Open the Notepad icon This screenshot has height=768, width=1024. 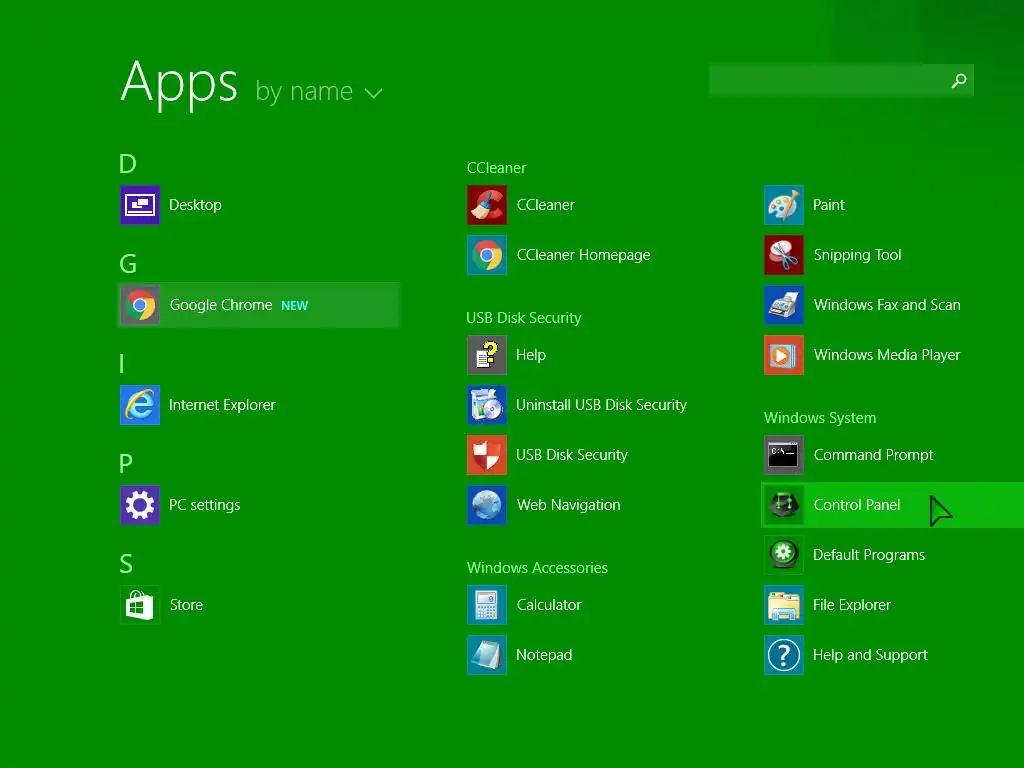pos(487,654)
